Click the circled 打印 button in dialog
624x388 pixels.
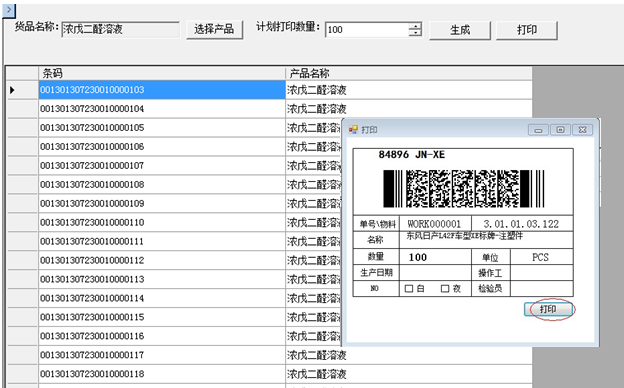549,309
